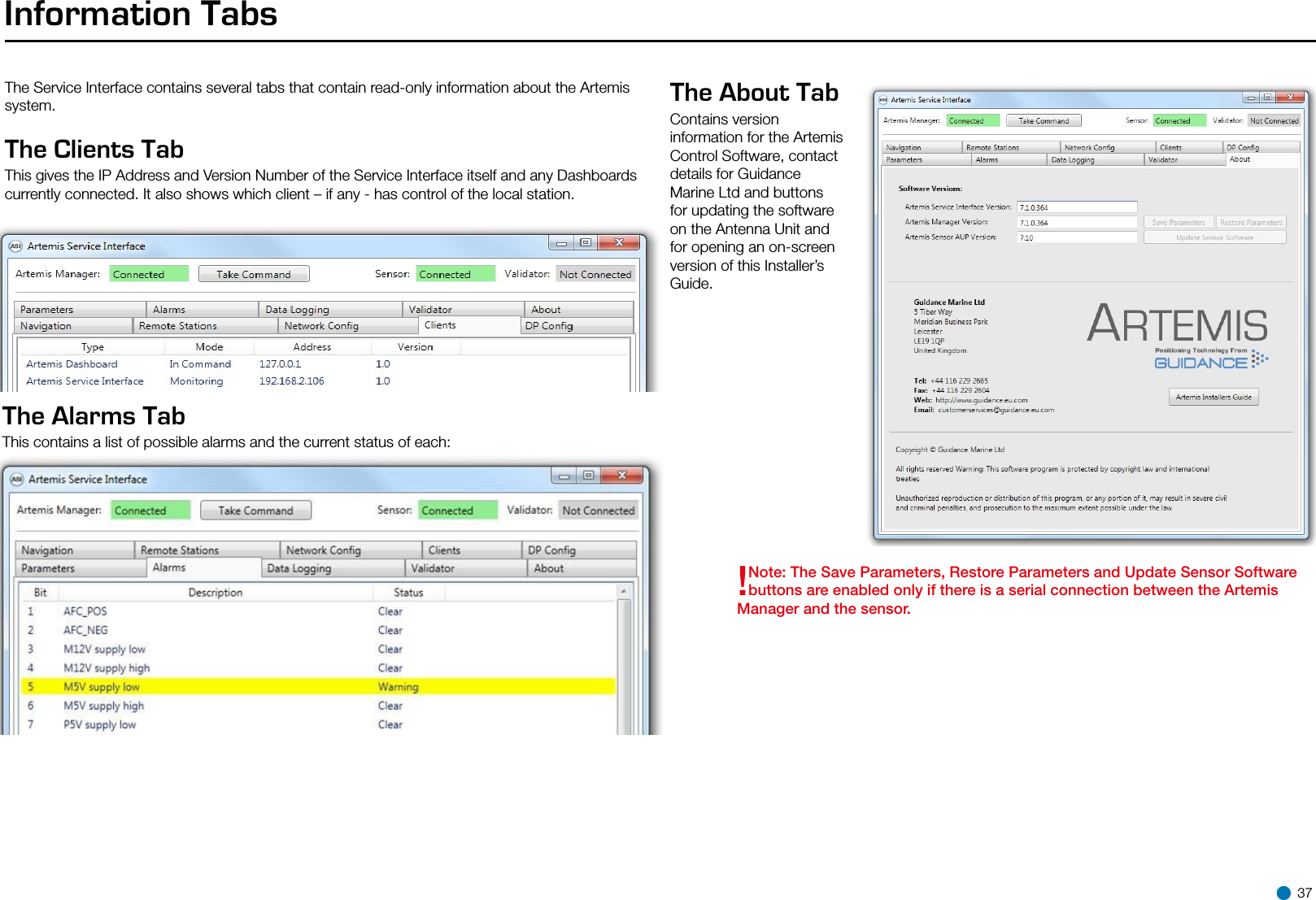Click the disabled Restore Parameters button
Image resolution: width=1316 pixels, height=900 pixels.
(x=1251, y=222)
